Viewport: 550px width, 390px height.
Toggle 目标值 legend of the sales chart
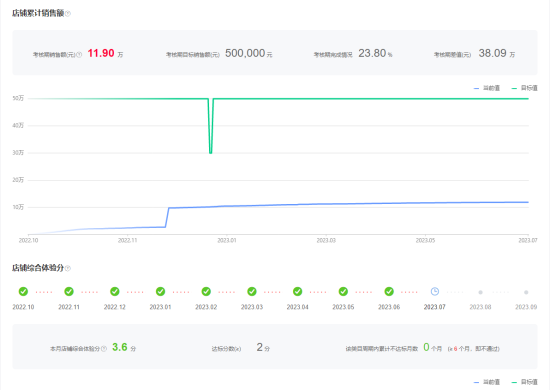(x=524, y=88)
